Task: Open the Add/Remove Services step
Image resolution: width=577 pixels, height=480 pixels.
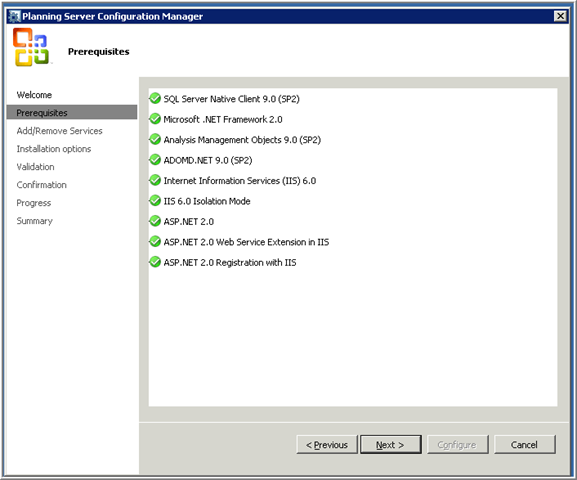Action: pos(59,131)
